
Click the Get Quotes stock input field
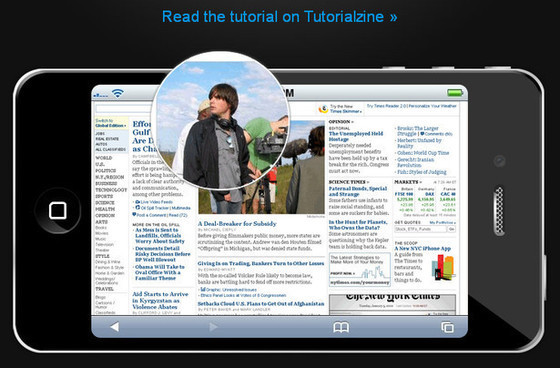click(420, 229)
